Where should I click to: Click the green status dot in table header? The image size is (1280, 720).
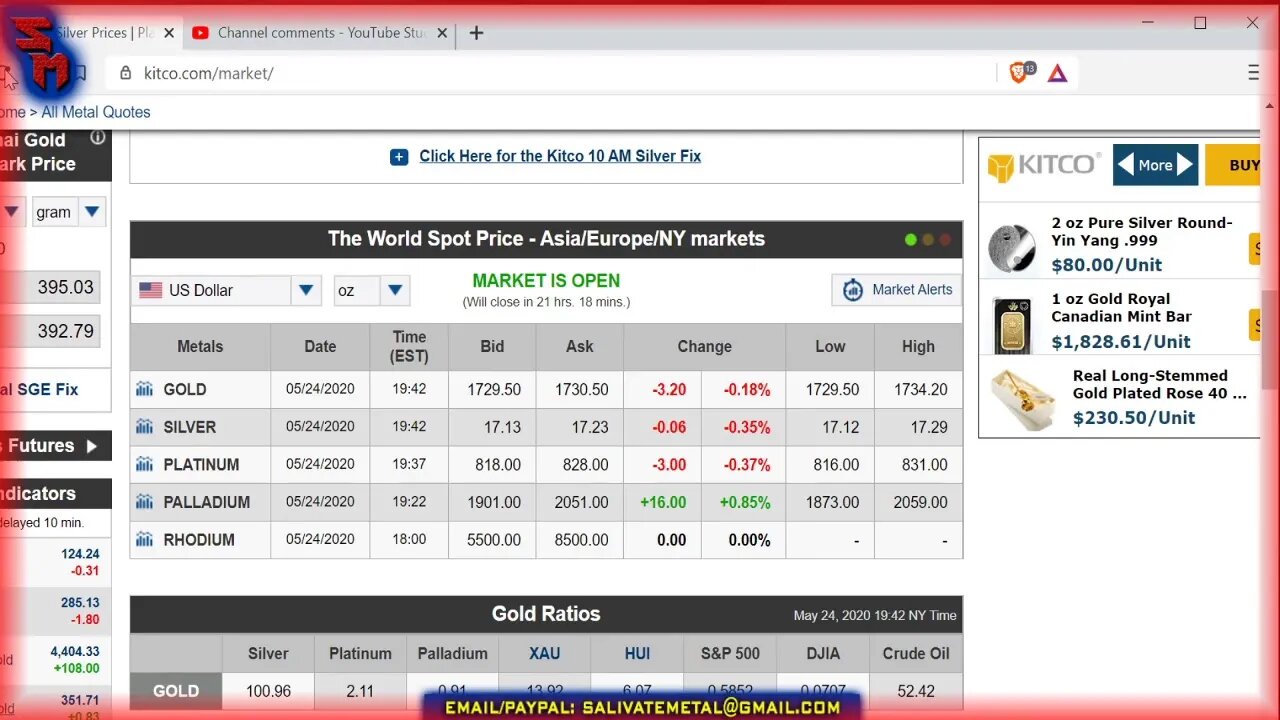[x=910, y=240]
